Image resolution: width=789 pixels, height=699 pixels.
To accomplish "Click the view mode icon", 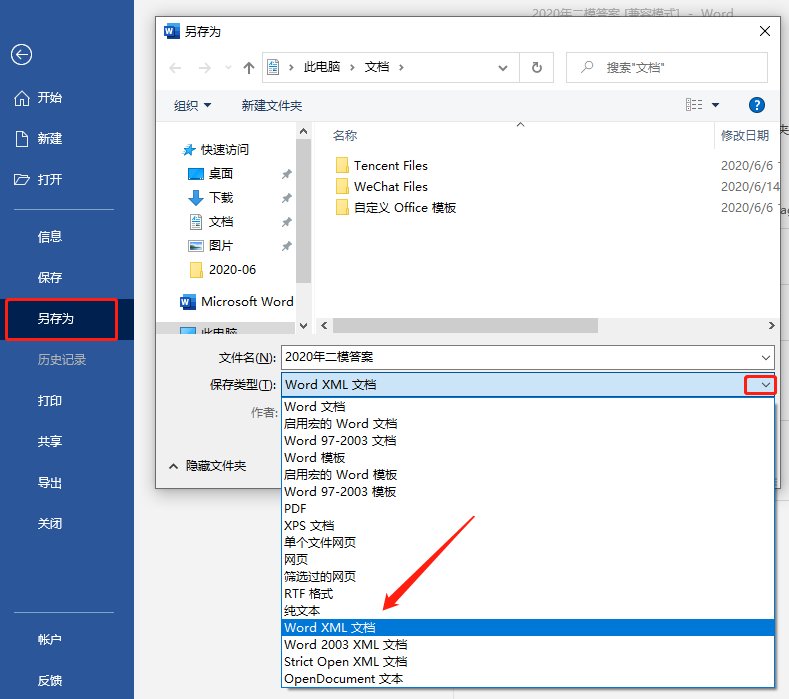I will (x=694, y=105).
